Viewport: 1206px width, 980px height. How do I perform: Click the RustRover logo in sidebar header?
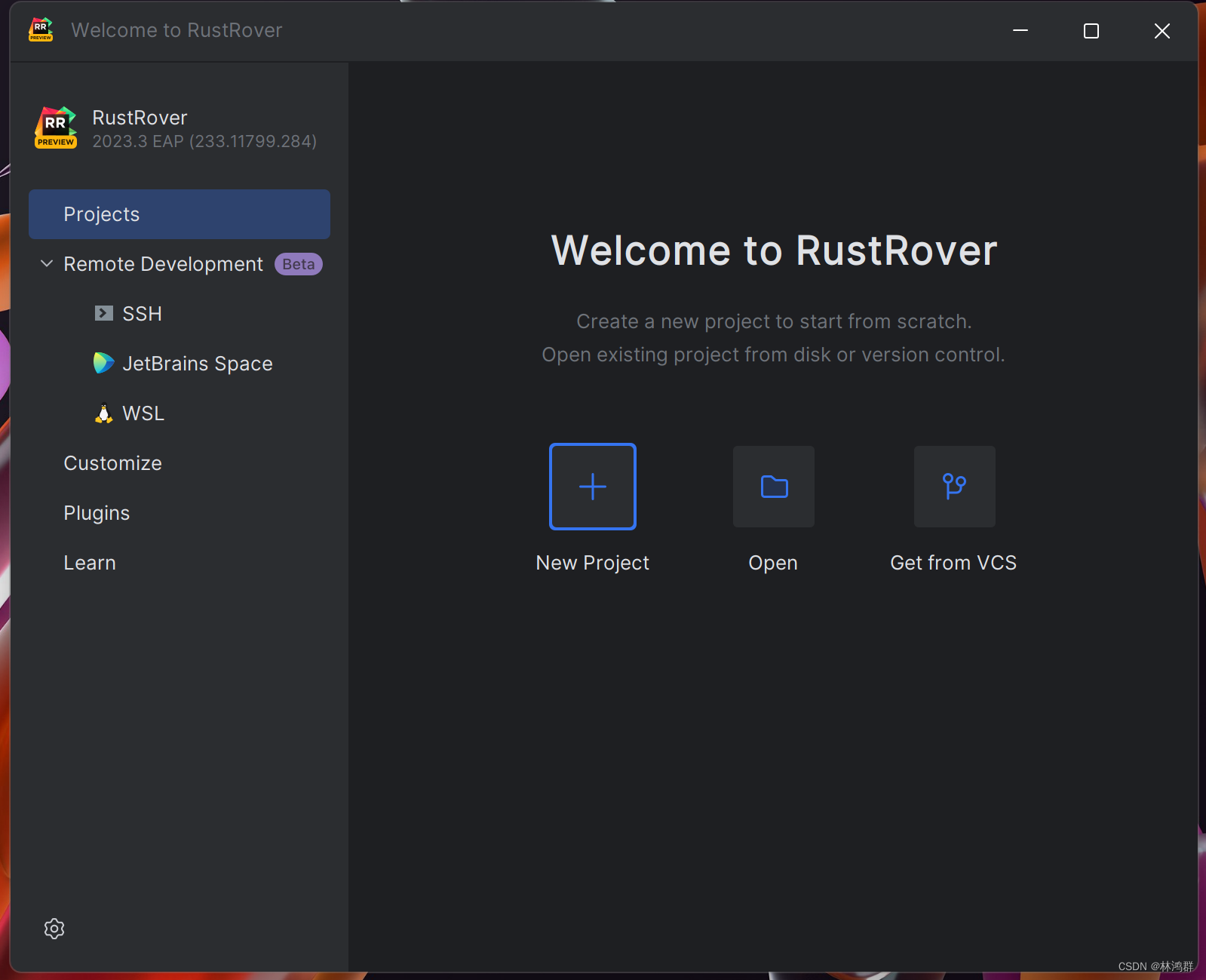(x=56, y=127)
